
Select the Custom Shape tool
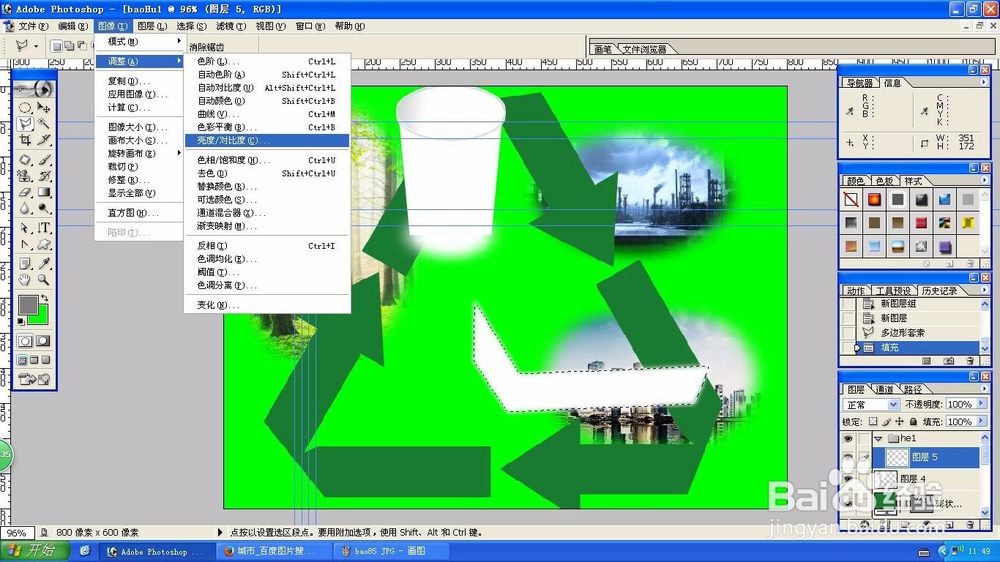(43, 244)
